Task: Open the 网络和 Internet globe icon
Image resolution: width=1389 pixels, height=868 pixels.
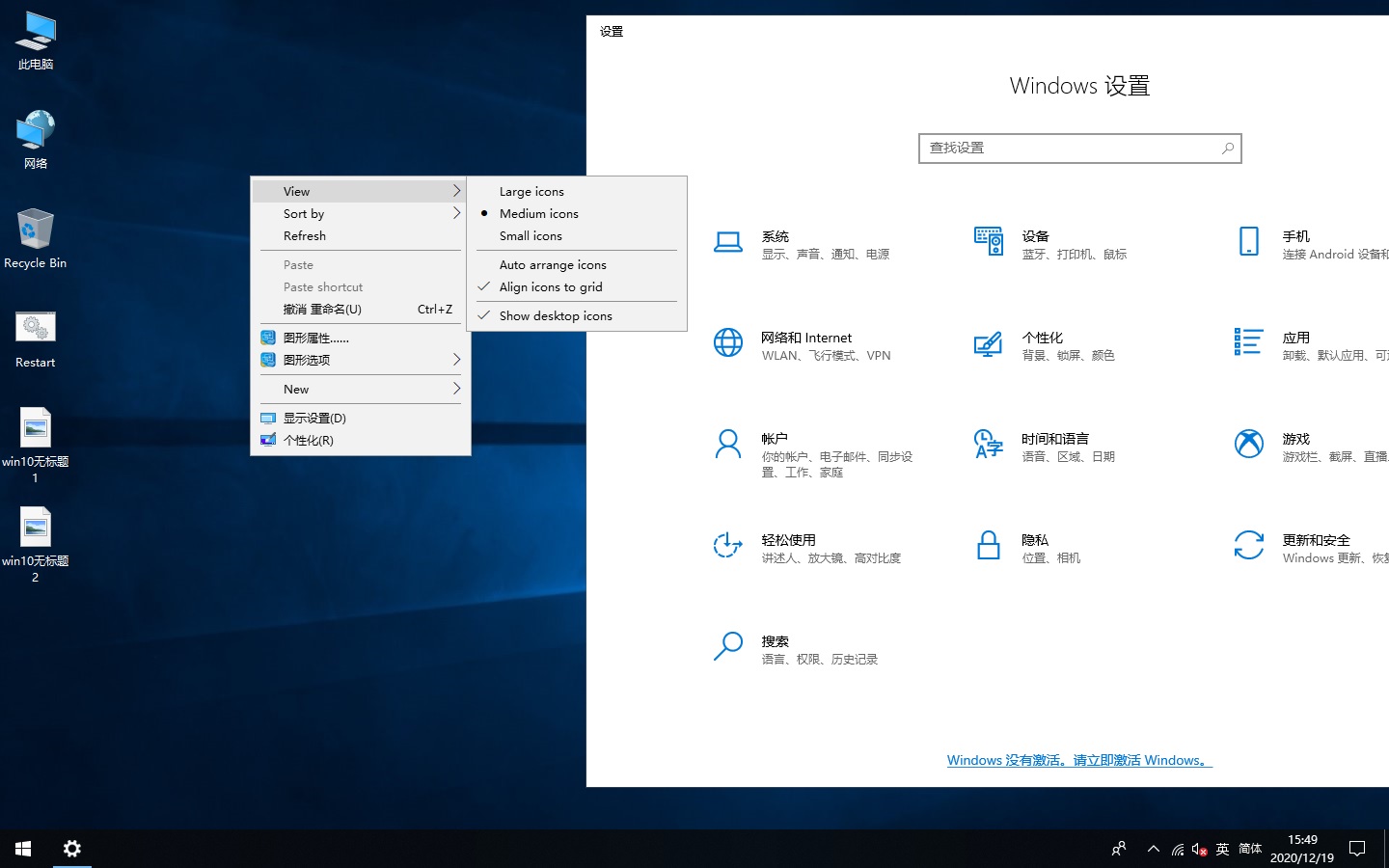Action: coord(728,342)
